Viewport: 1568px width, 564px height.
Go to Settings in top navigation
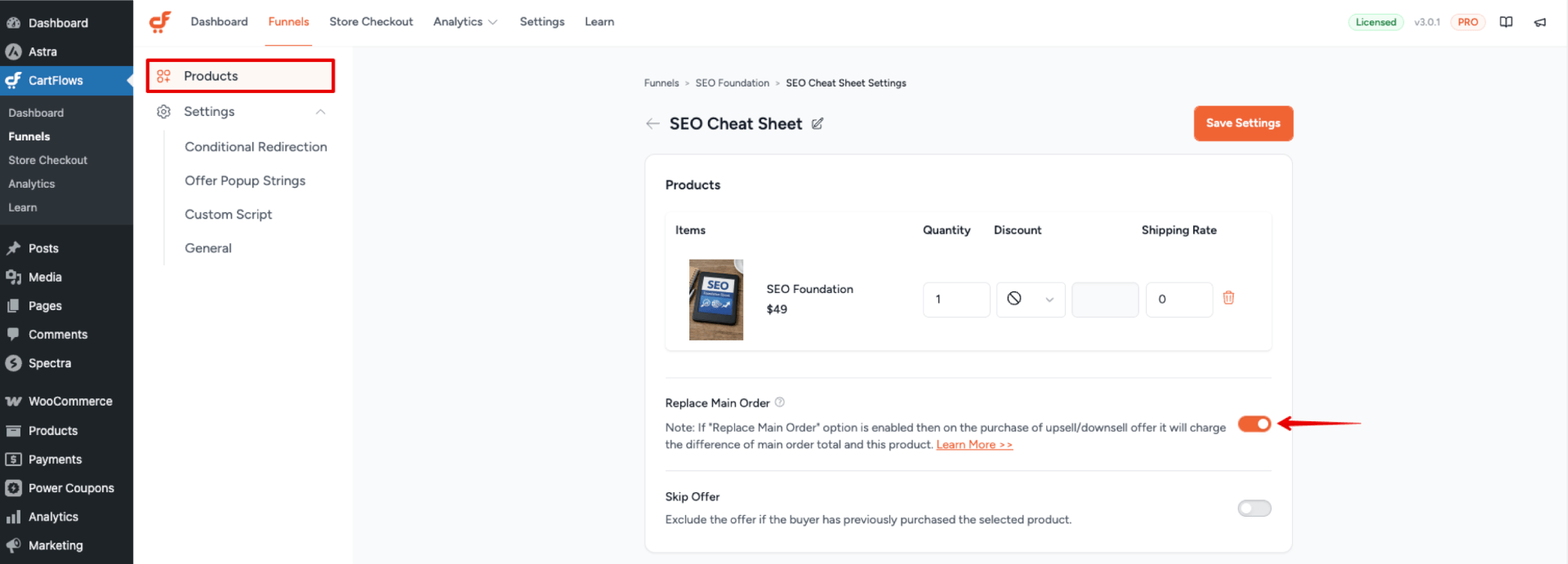(542, 22)
